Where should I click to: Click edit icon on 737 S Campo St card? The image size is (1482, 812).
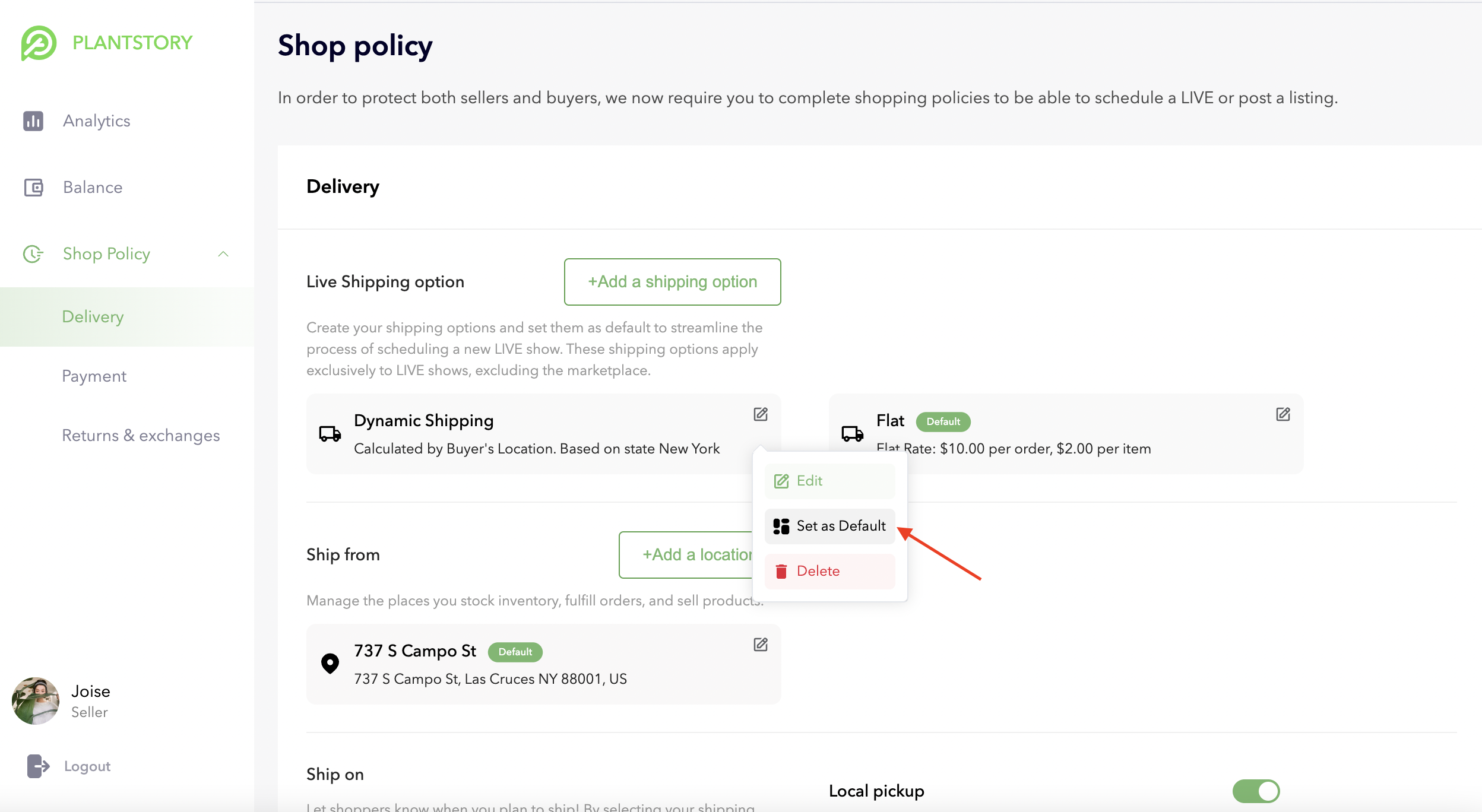pos(761,645)
